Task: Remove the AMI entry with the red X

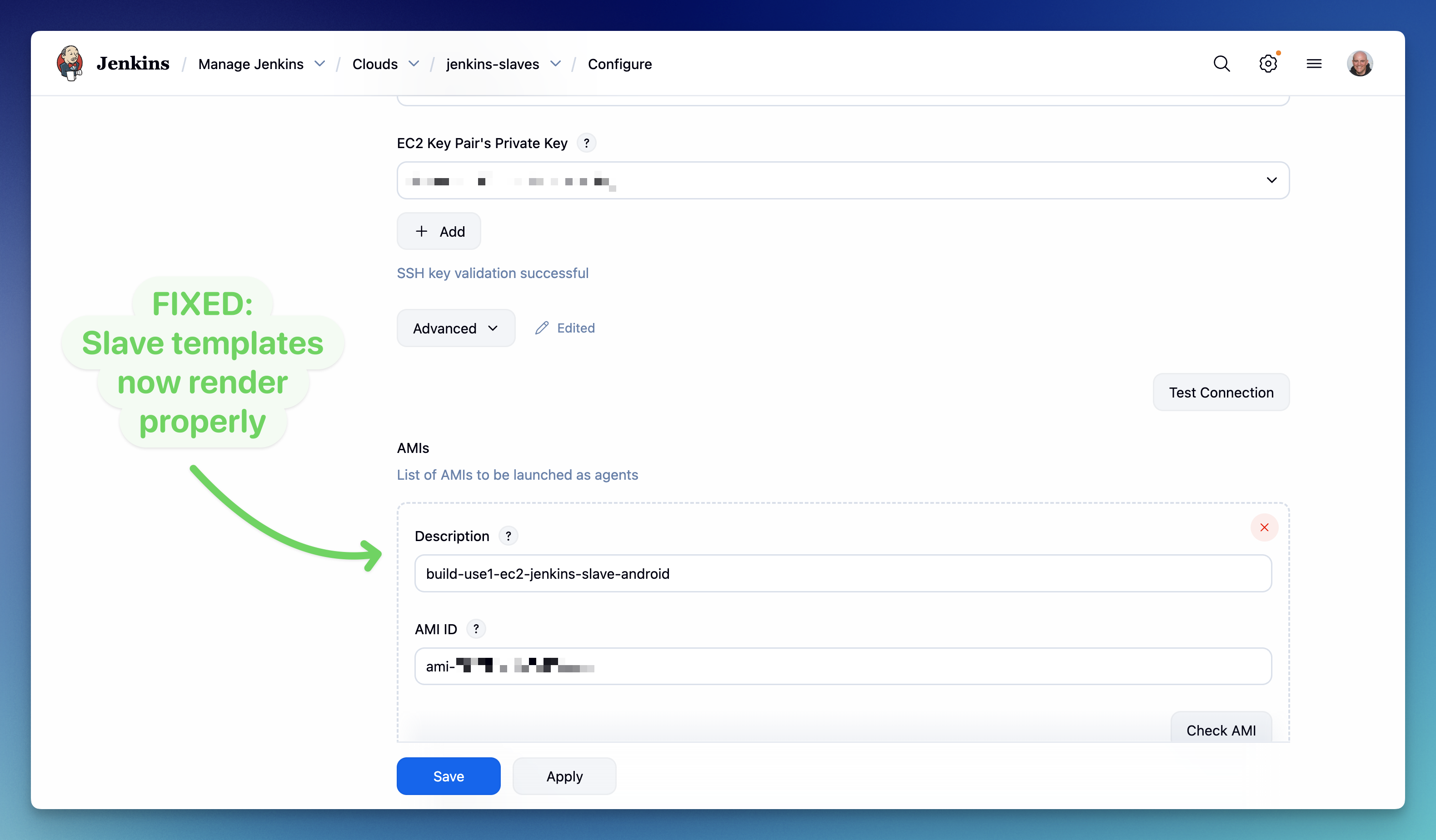Action: [1264, 527]
